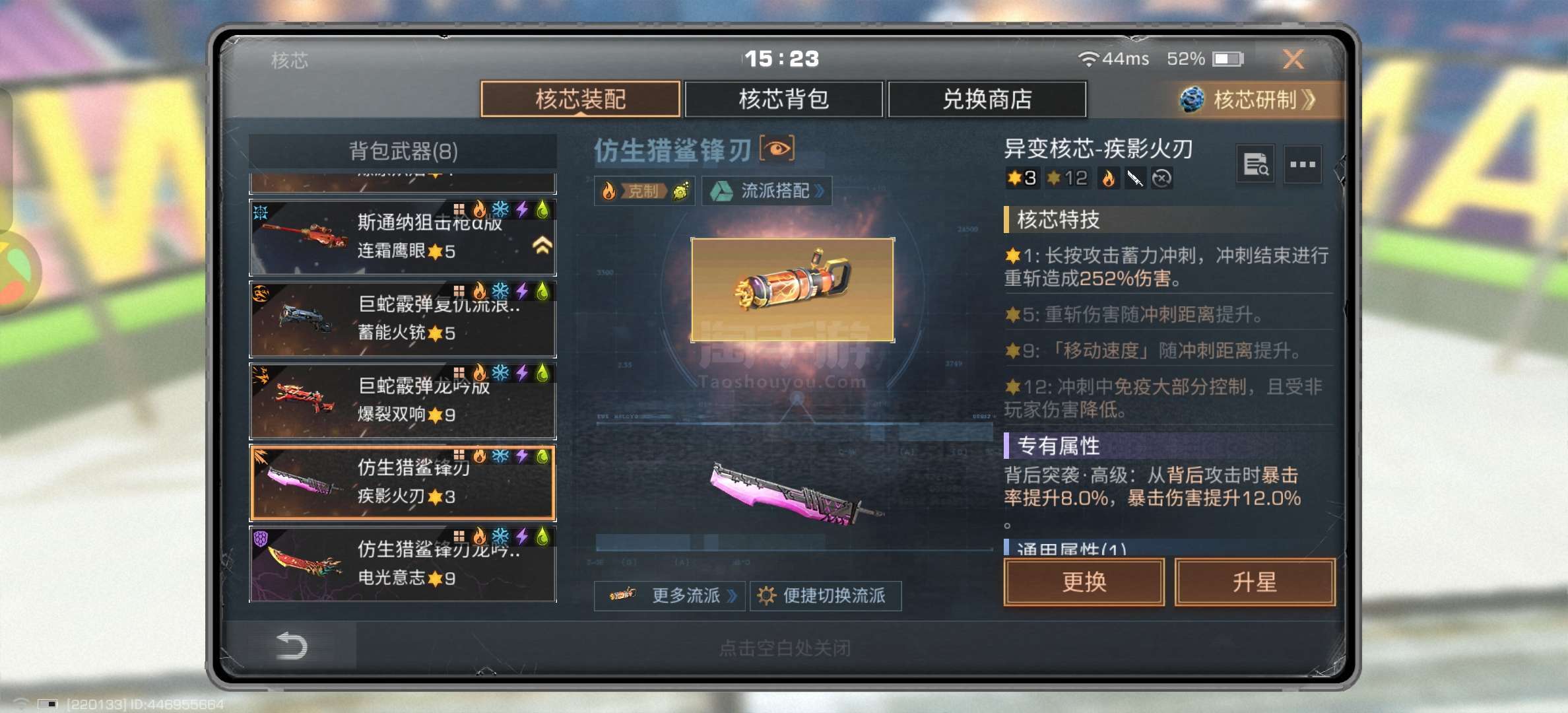The image size is (1568, 713).
Task: Select 仿生猎鲨锋刃龙吟 电光意志 weapon entry
Action: coord(403,564)
